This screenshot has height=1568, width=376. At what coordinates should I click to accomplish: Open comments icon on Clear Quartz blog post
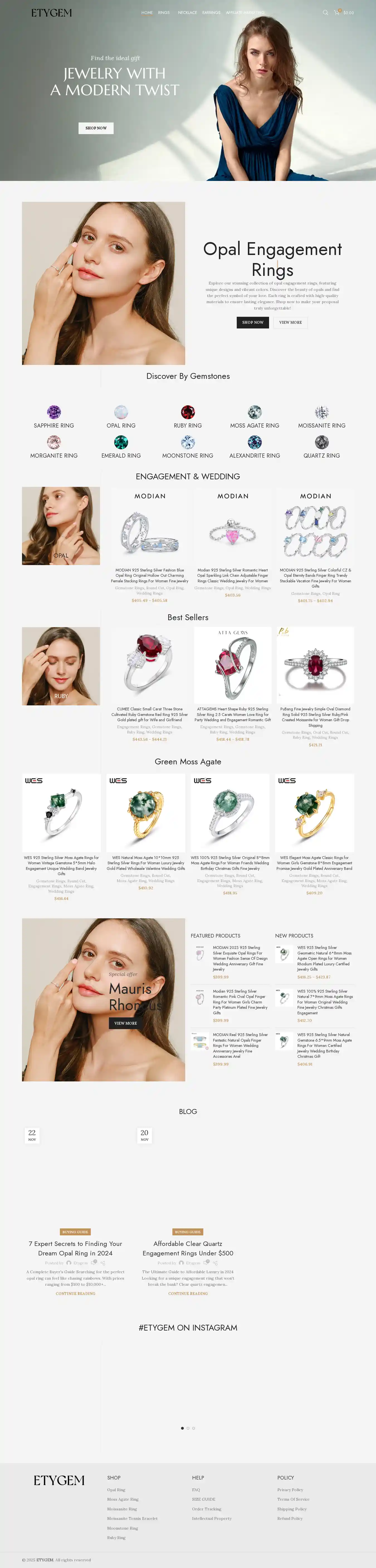click(207, 1262)
